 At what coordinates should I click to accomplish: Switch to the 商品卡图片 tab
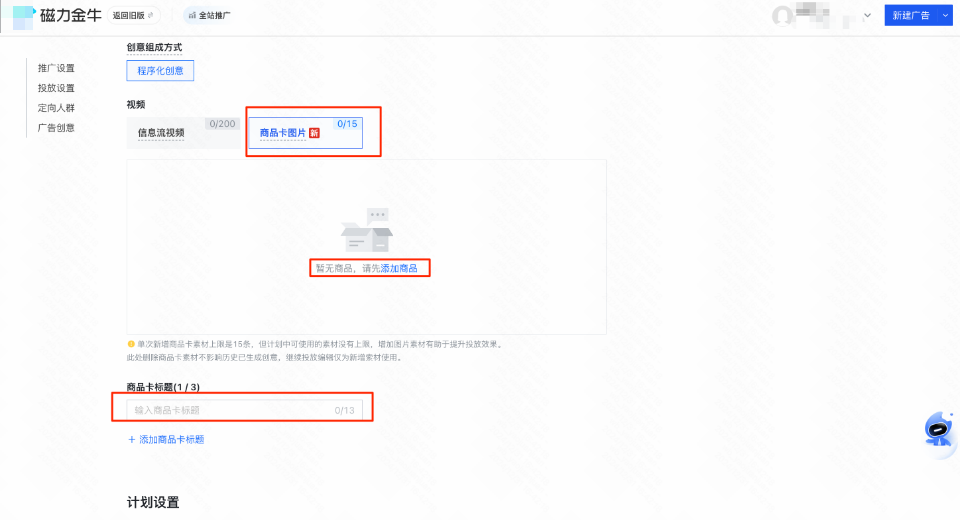click(x=283, y=133)
